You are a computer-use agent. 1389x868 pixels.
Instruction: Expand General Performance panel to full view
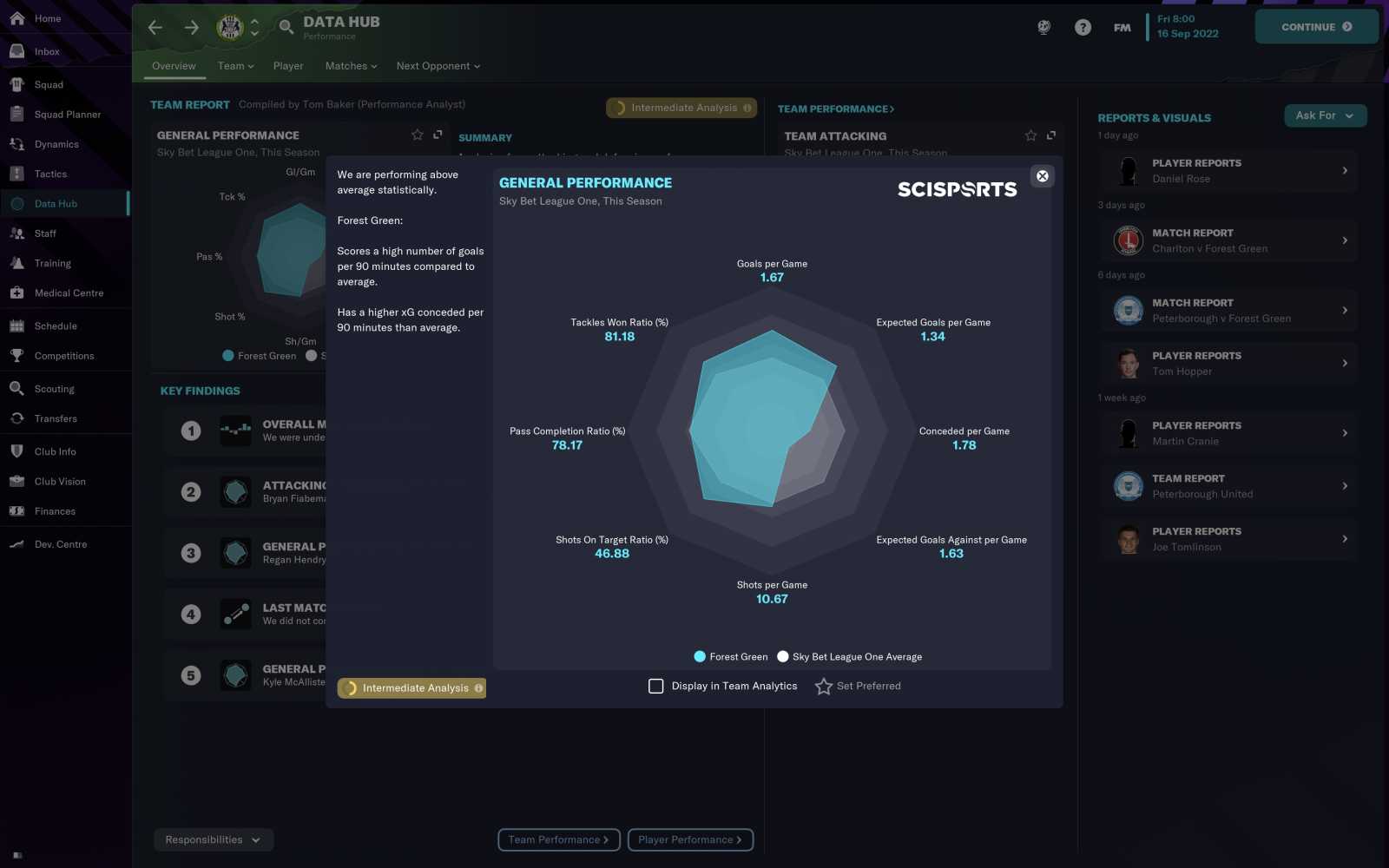click(x=438, y=135)
